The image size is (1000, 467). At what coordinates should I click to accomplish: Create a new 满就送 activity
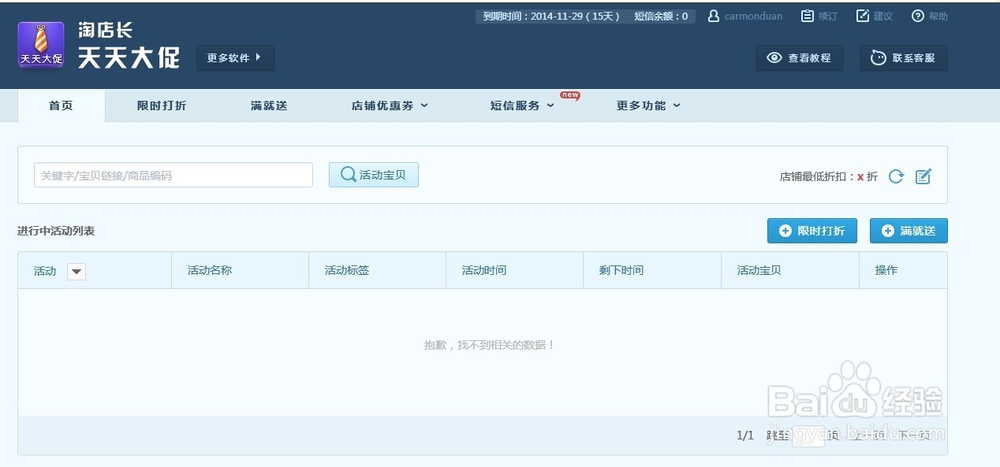tap(908, 231)
